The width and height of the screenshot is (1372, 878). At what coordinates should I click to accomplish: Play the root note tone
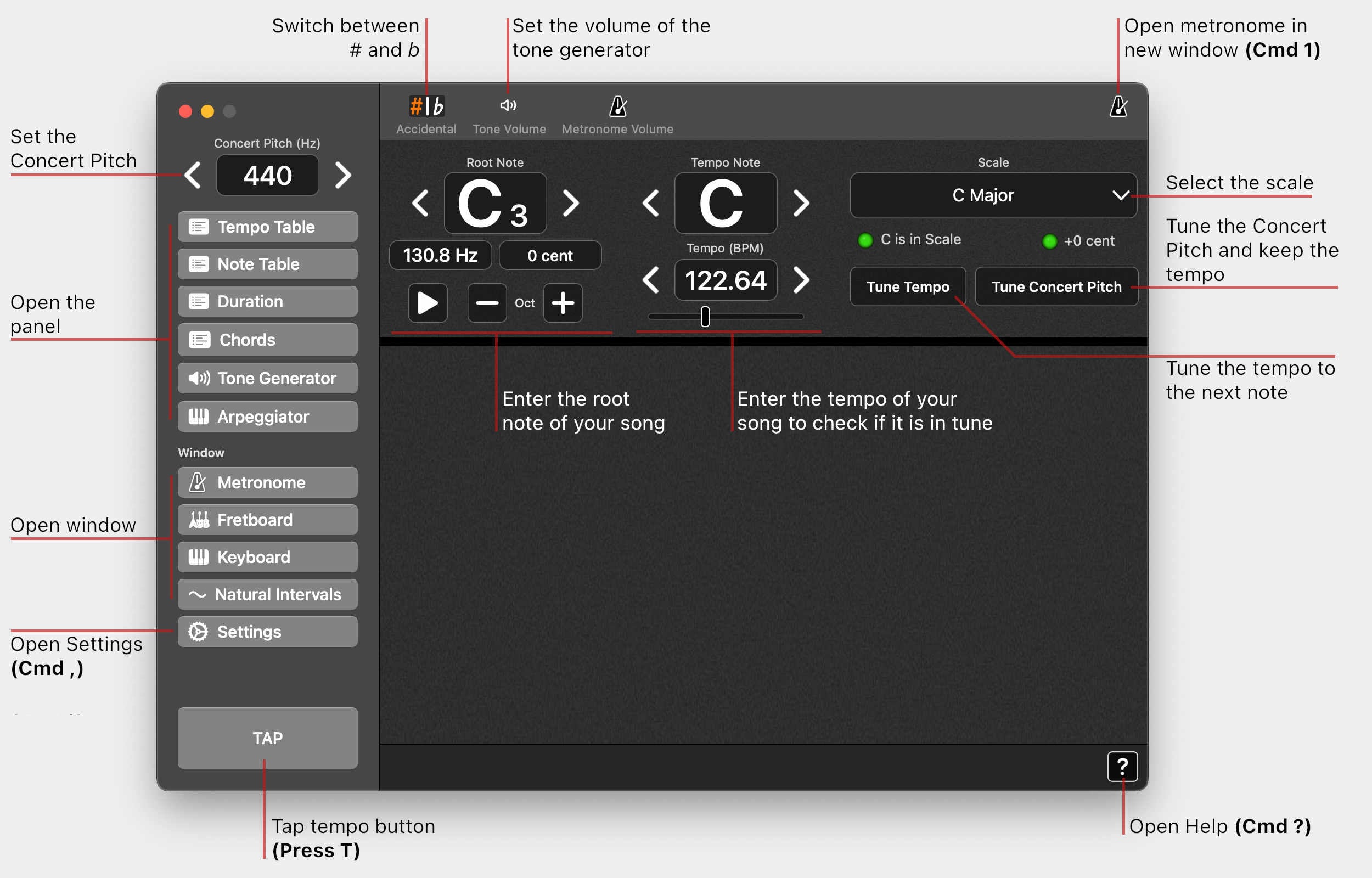428,303
